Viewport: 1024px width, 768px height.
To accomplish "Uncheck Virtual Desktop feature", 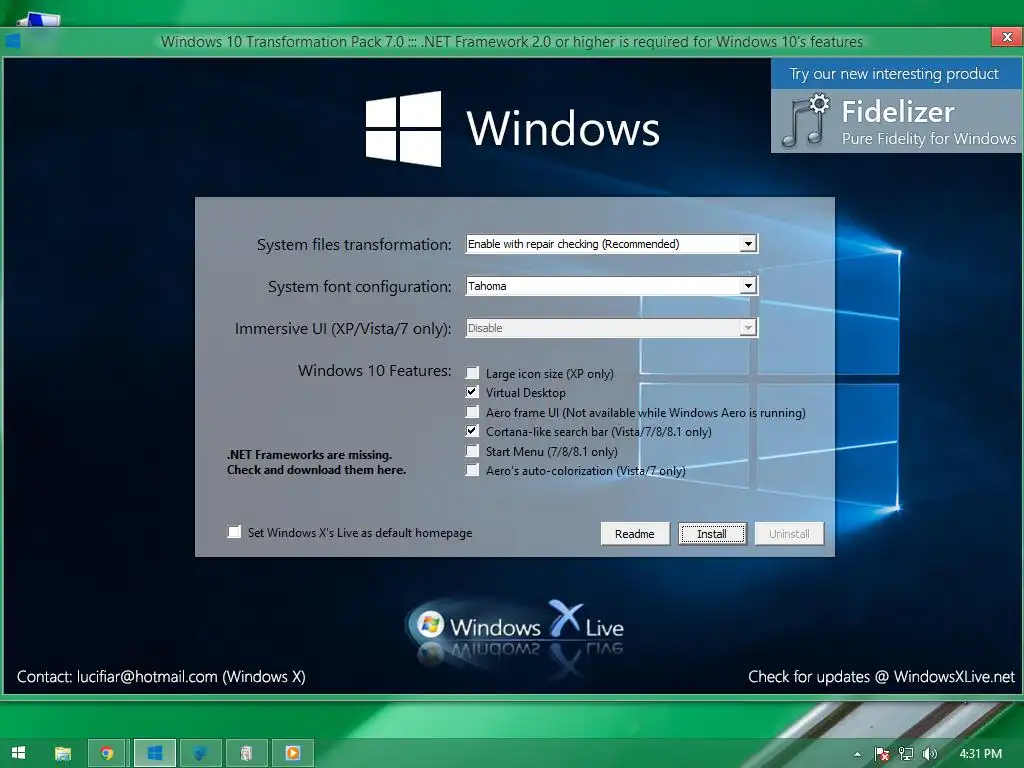I will pos(472,392).
